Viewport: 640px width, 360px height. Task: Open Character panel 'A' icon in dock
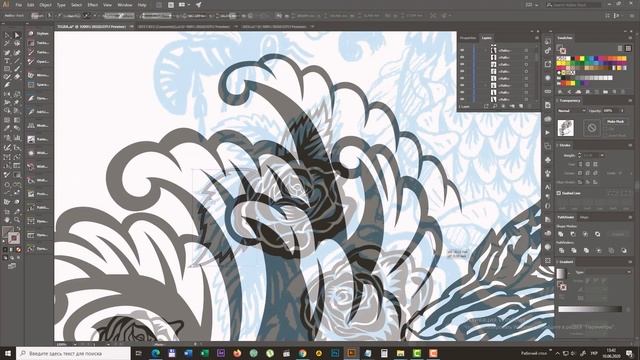[x=548, y=187]
